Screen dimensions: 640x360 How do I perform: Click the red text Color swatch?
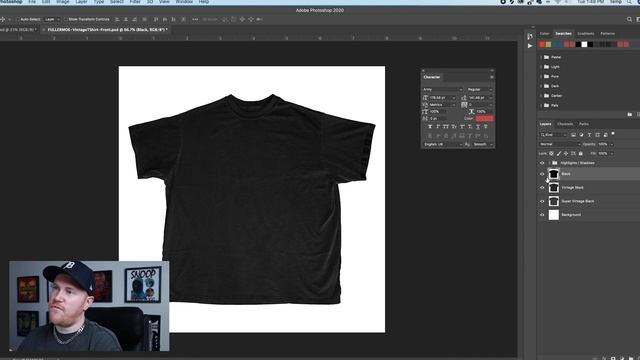tap(484, 118)
